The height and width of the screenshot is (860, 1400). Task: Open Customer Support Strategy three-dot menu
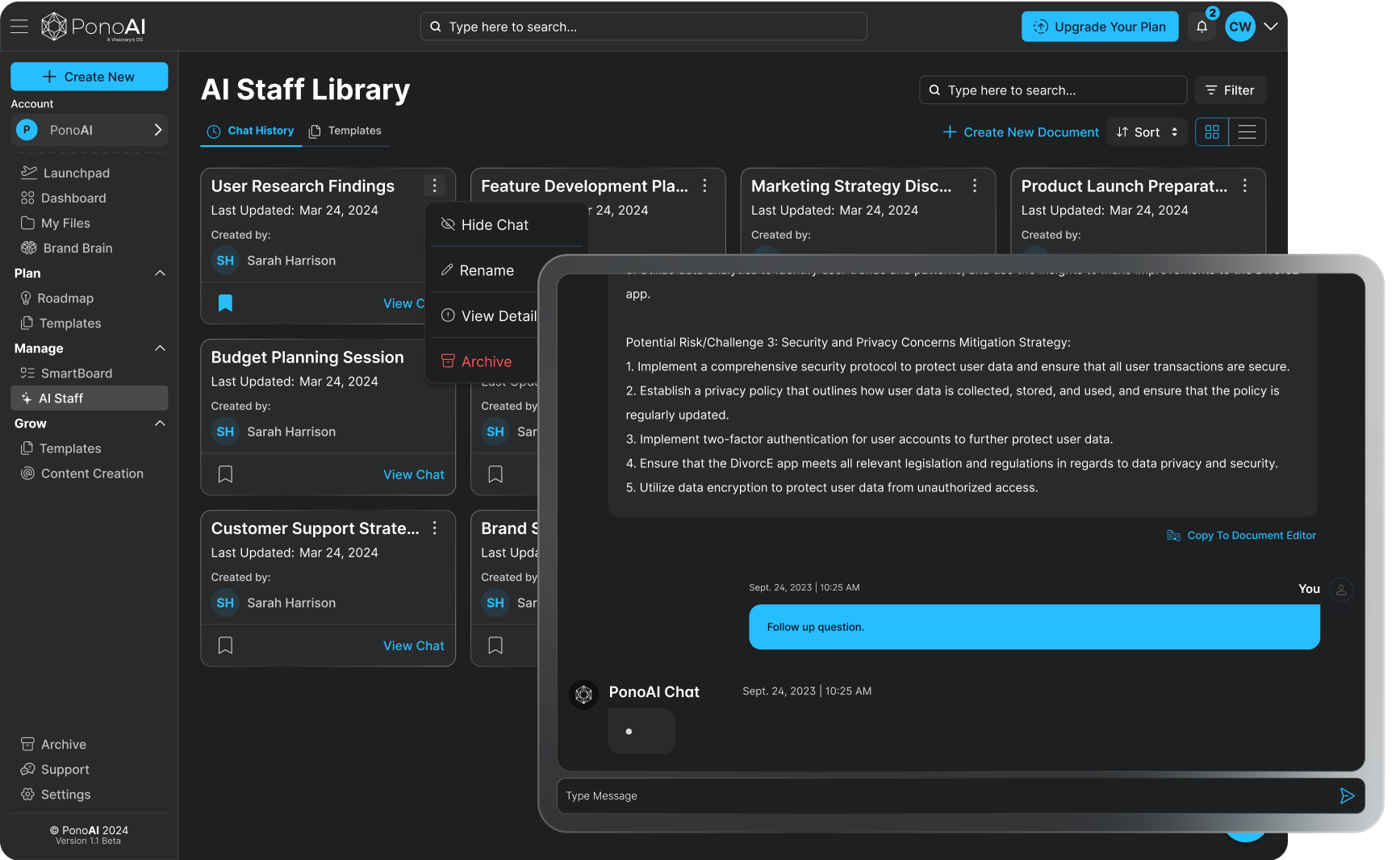pos(434,528)
